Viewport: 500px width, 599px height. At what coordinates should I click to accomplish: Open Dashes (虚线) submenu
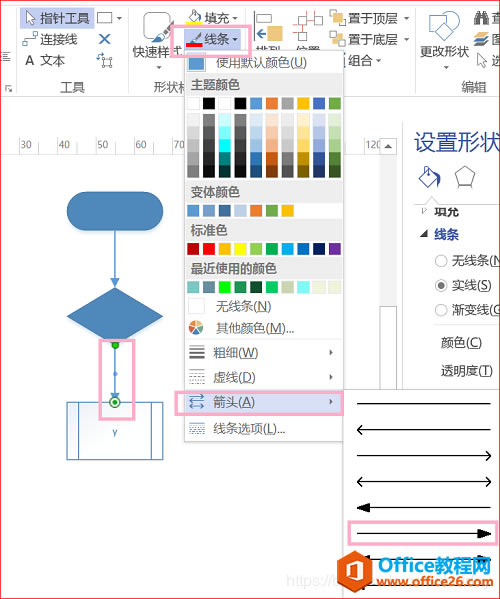click(x=264, y=377)
